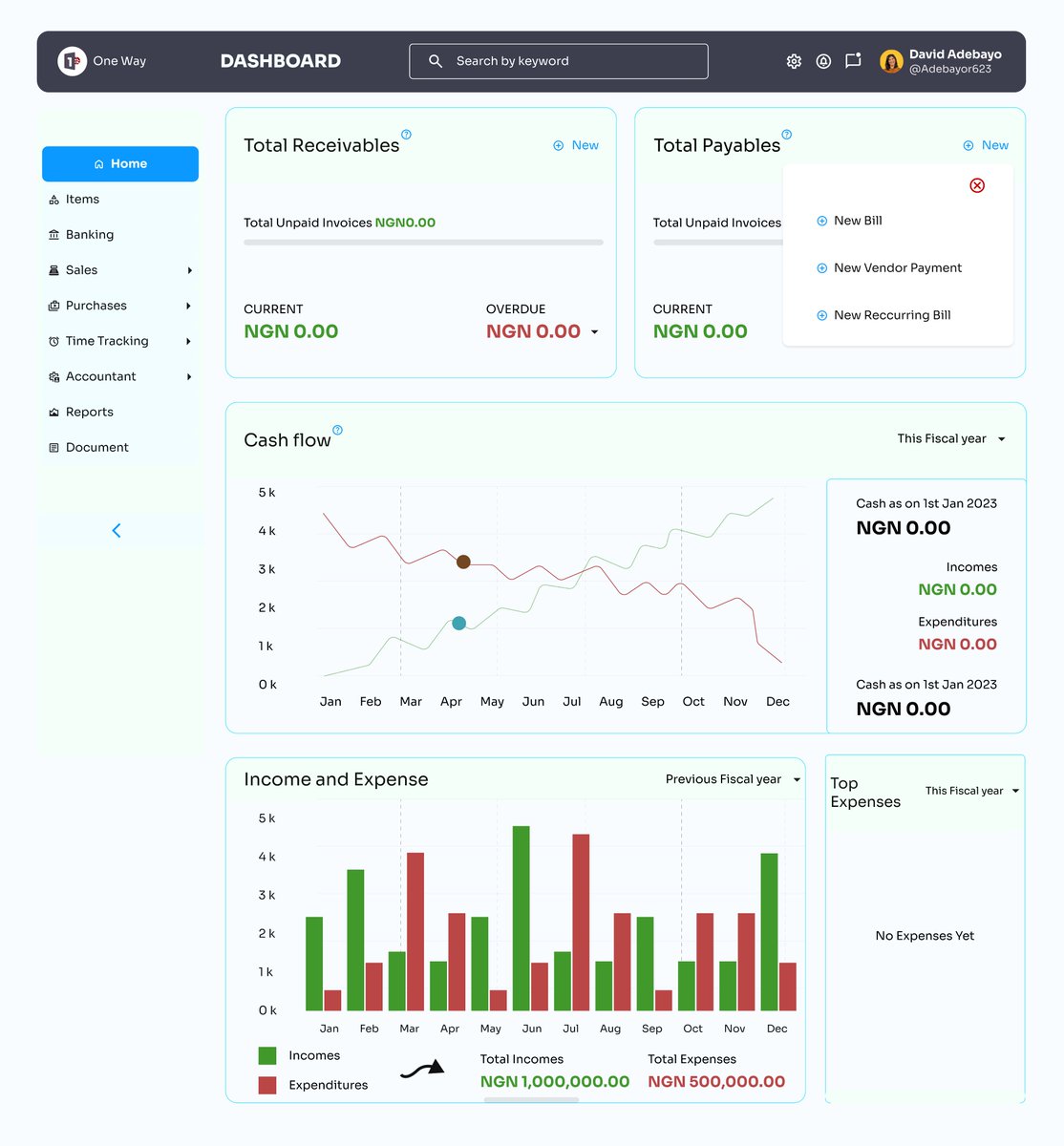
Task: Click New in Total Receivables card
Action: [x=576, y=145]
